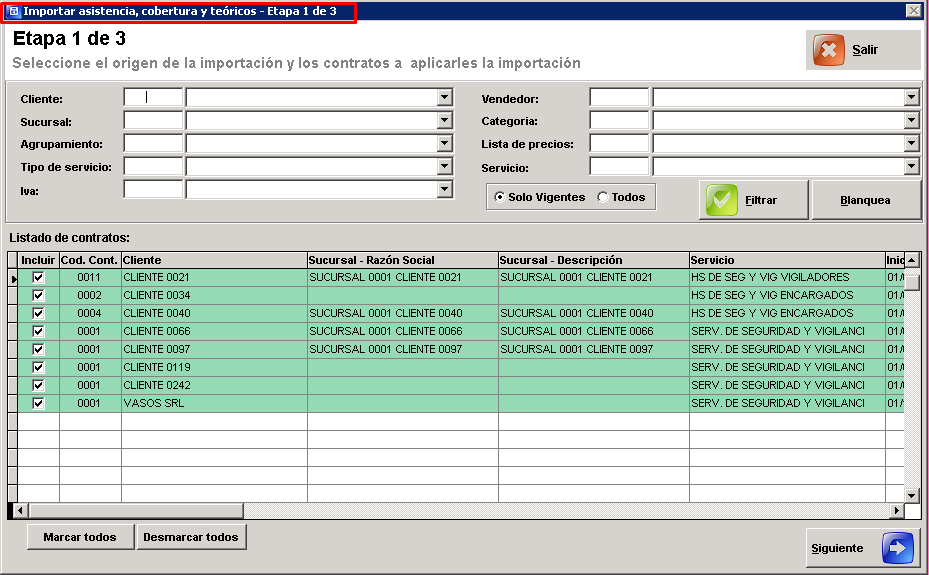Uncheck Incluir for VASOS SRL
This screenshot has height=575, width=929.
[39, 403]
